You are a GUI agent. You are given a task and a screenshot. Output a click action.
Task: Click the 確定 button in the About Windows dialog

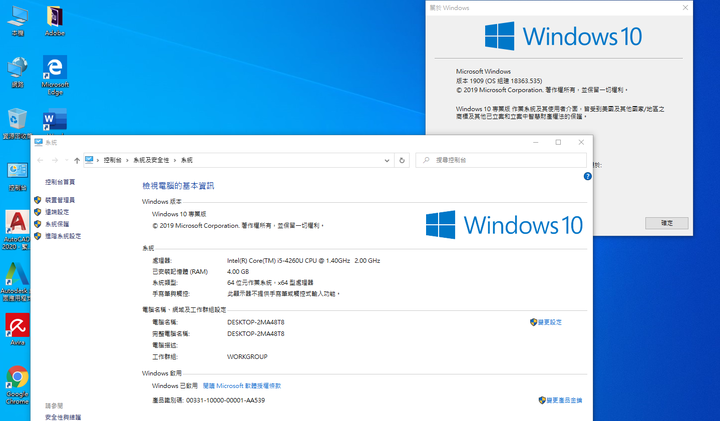coord(667,223)
